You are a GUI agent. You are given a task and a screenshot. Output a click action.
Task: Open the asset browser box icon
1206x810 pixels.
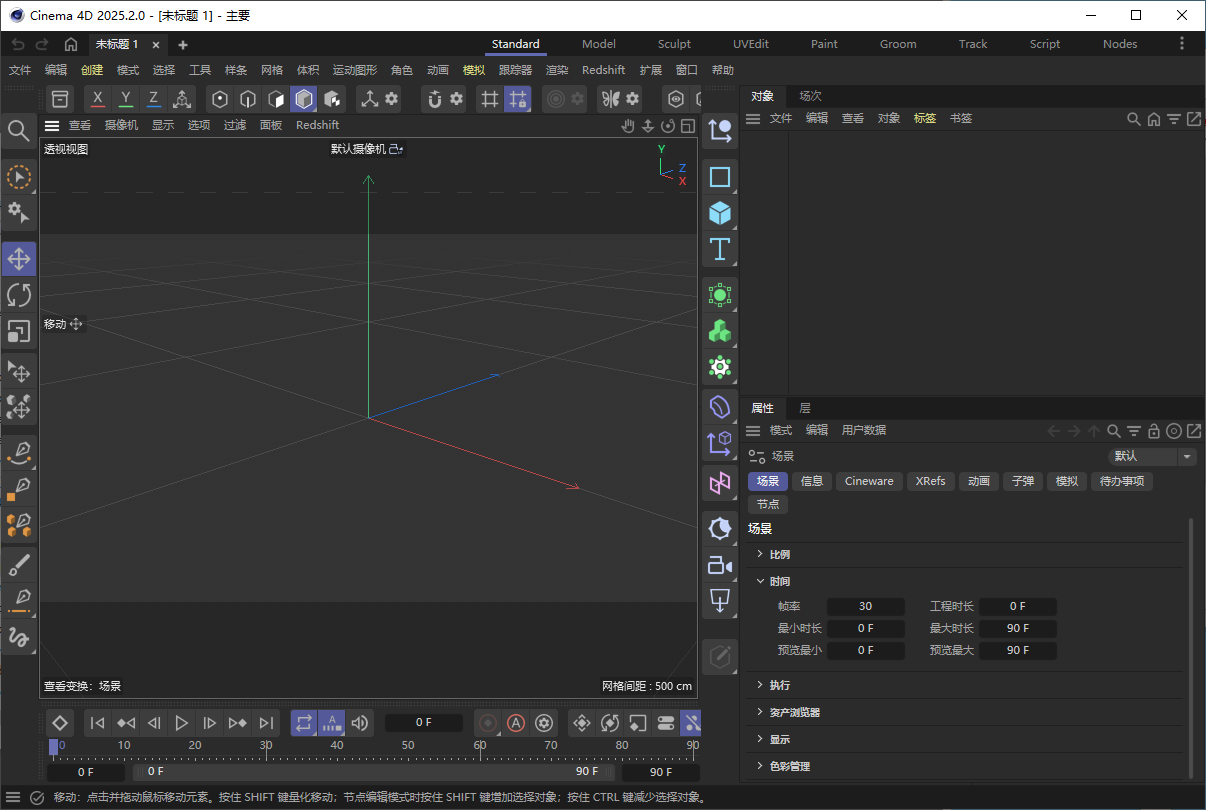pyautogui.click(x=61, y=98)
